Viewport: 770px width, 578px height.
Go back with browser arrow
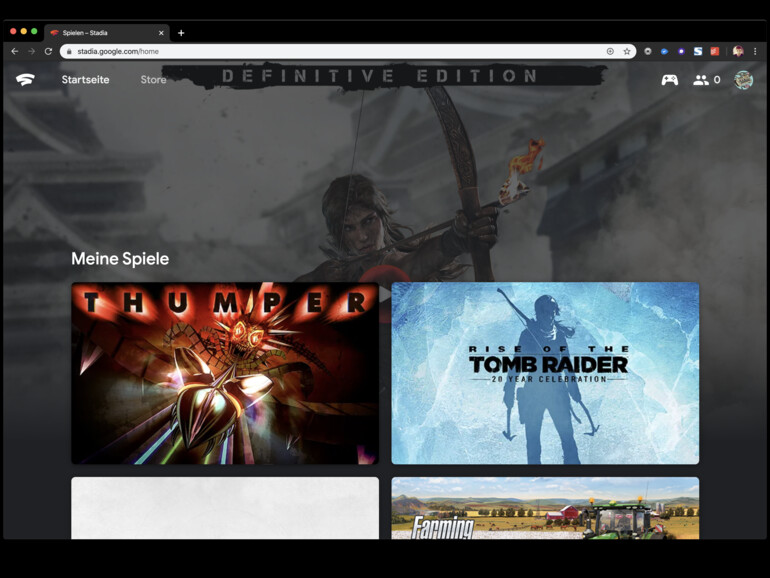[x=15, y=51]
